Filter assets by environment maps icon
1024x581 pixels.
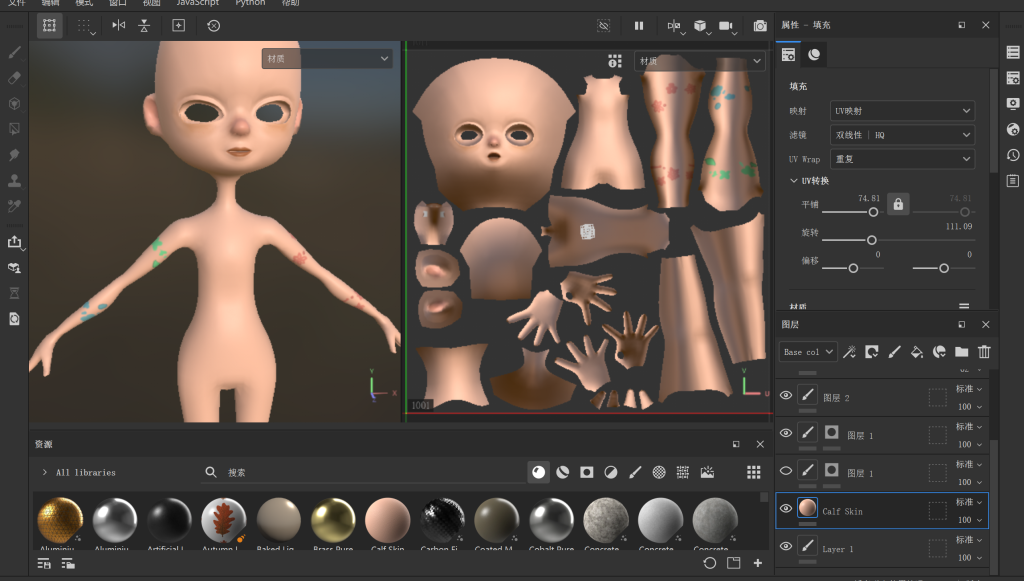pyautogui.click(x=707, y=472)
